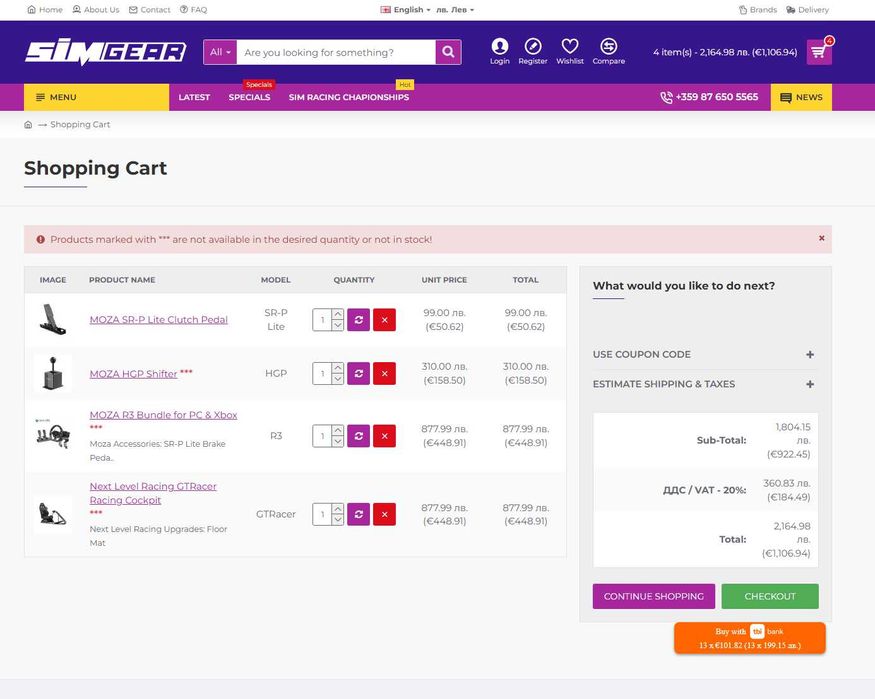Image resolution: width=875 pixels, height=699 pixels.
Task: Open Next Level Racing GTRacer Racing Cockpit link
Action: [x=153, y=493]
